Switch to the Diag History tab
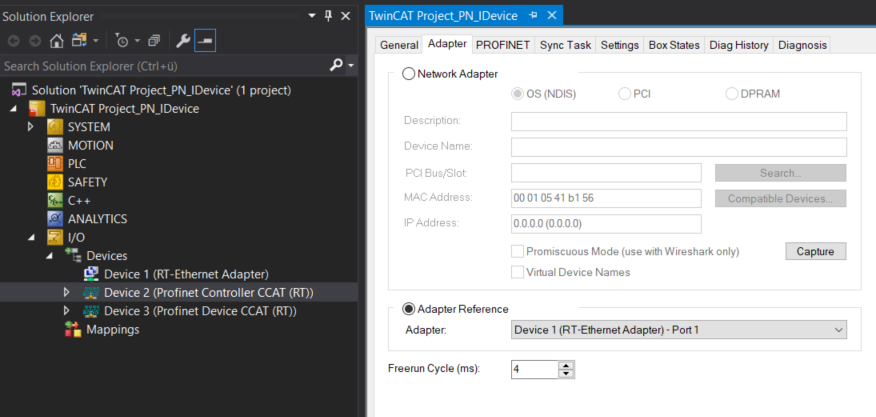The width and height of the screenshot is (876, 417). 739,45
